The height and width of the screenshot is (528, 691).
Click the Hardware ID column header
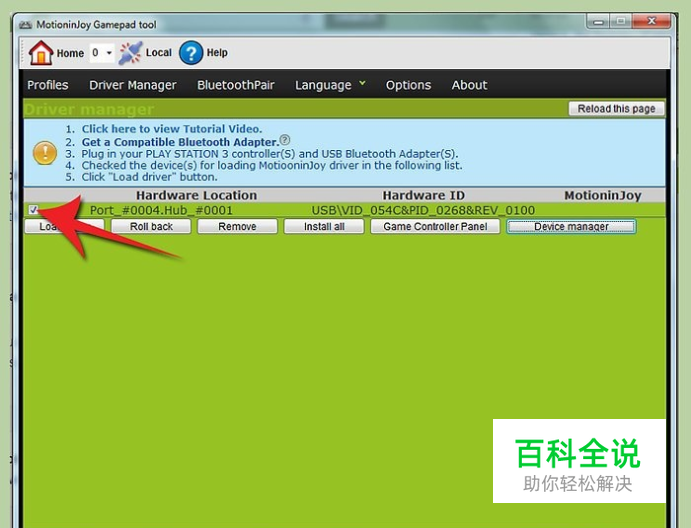[x=424, y=195]
